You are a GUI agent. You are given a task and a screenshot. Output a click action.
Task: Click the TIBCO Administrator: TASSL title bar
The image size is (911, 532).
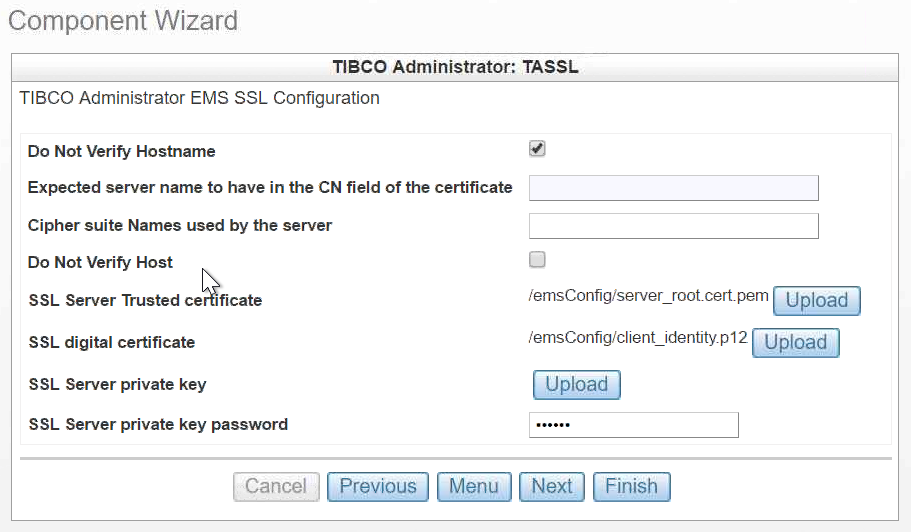pyautogui.click(x=455, y=68)
